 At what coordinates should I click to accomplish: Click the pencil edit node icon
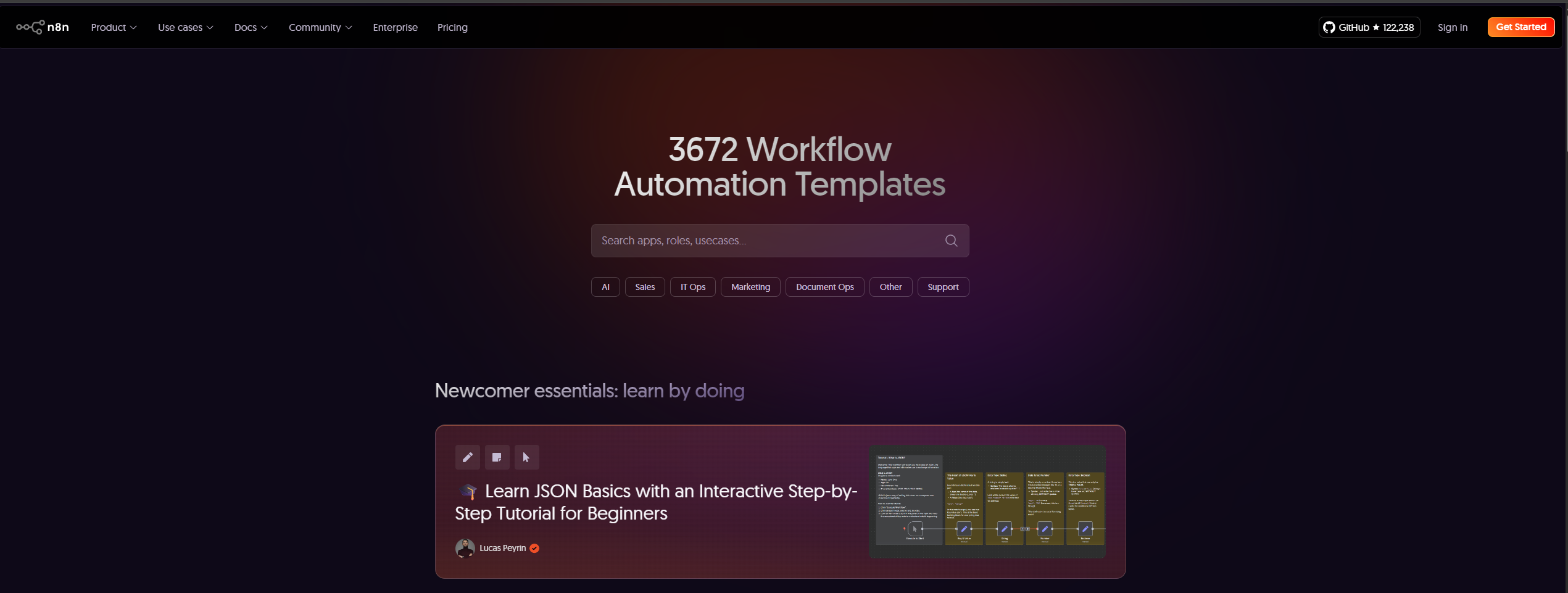[467, 457]
